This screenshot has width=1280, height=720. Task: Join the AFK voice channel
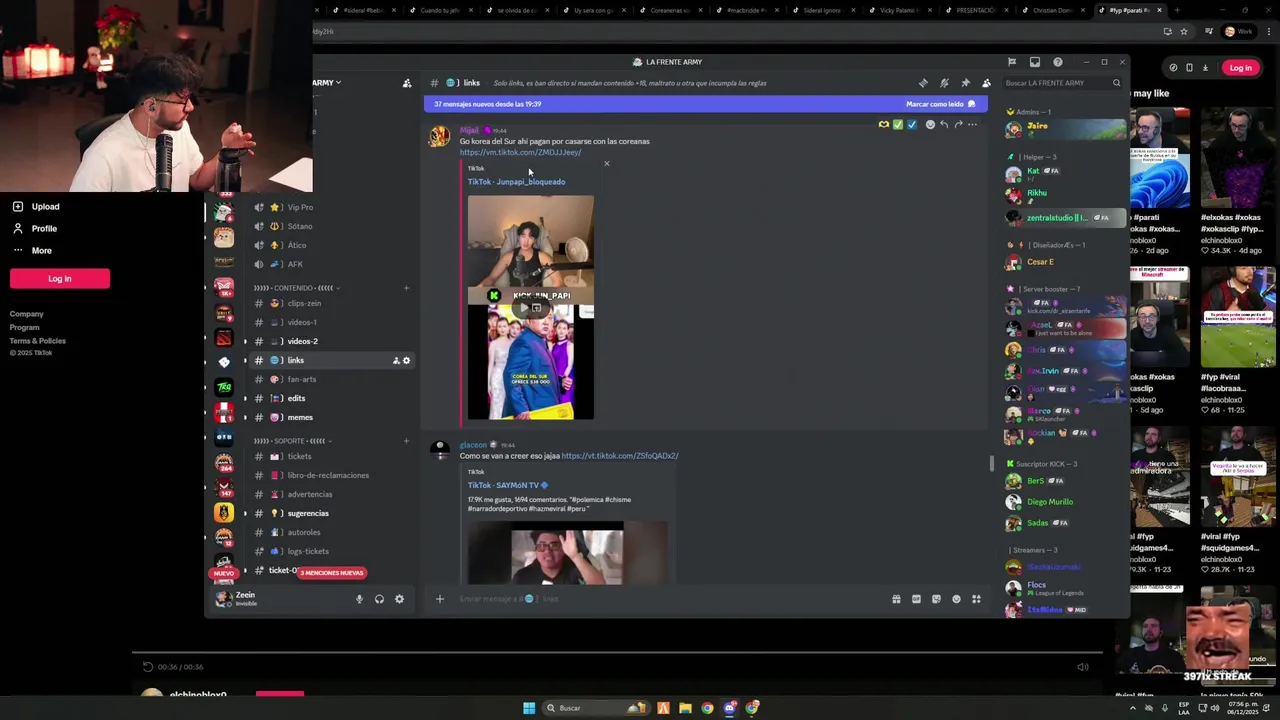[330, 264]
